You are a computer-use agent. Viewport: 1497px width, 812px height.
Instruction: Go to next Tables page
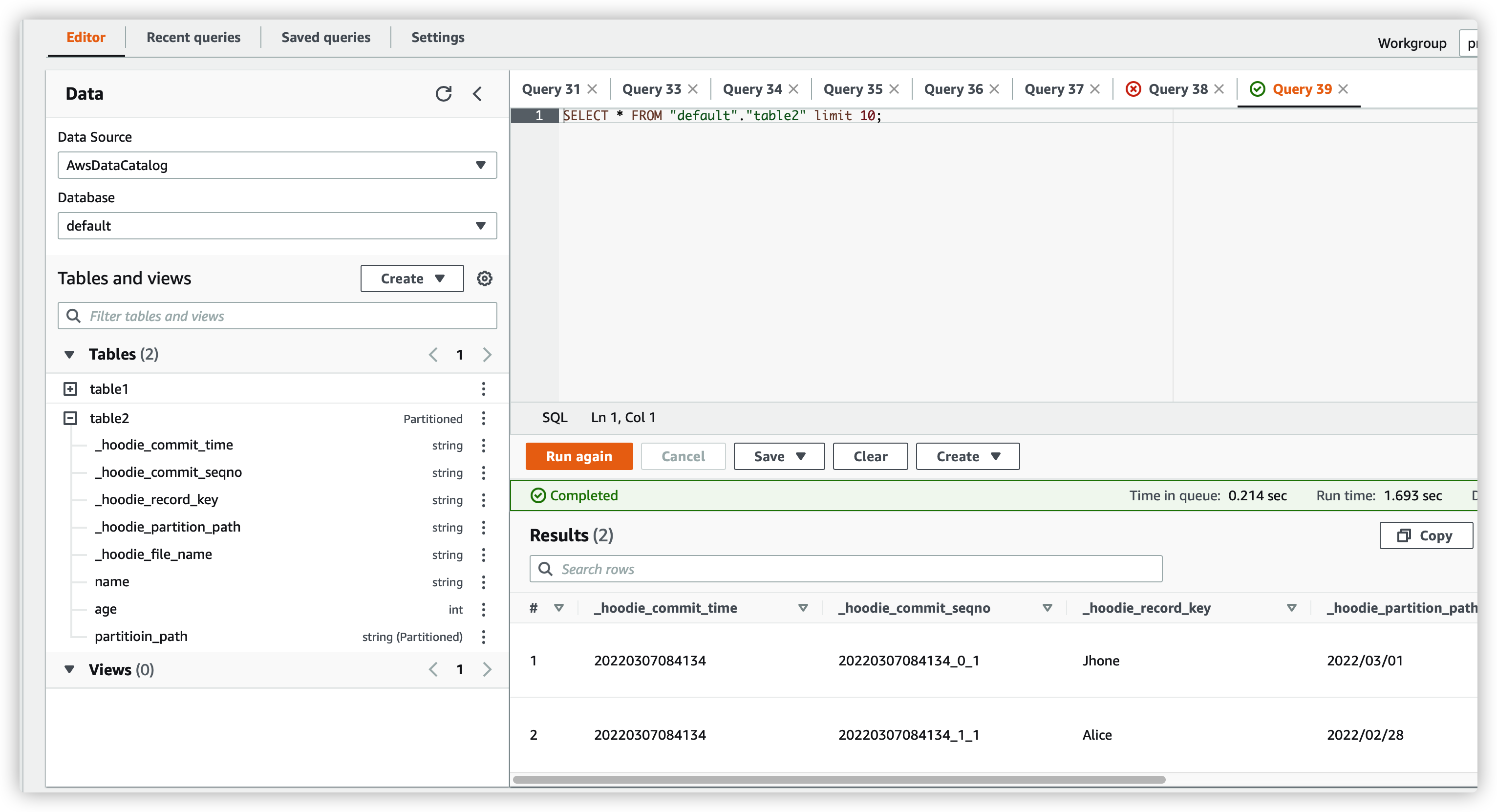tap(487, 355)
